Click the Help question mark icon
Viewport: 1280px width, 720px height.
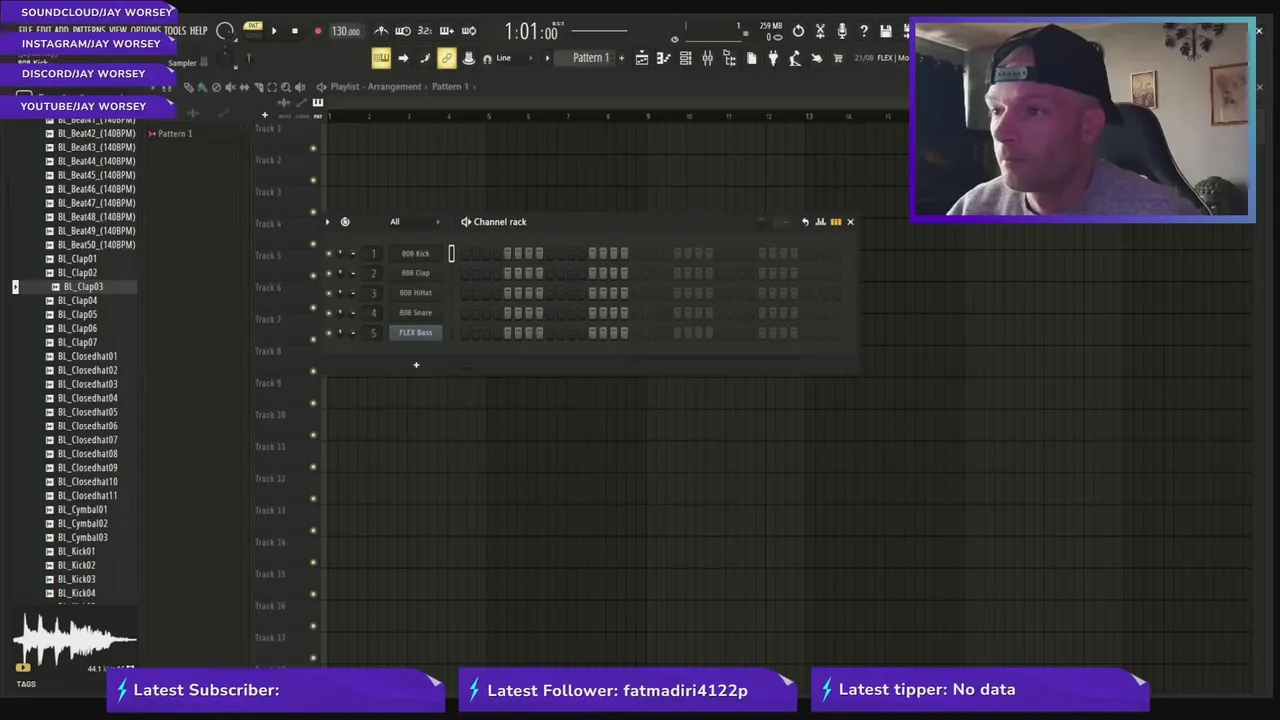coord(864,31)
